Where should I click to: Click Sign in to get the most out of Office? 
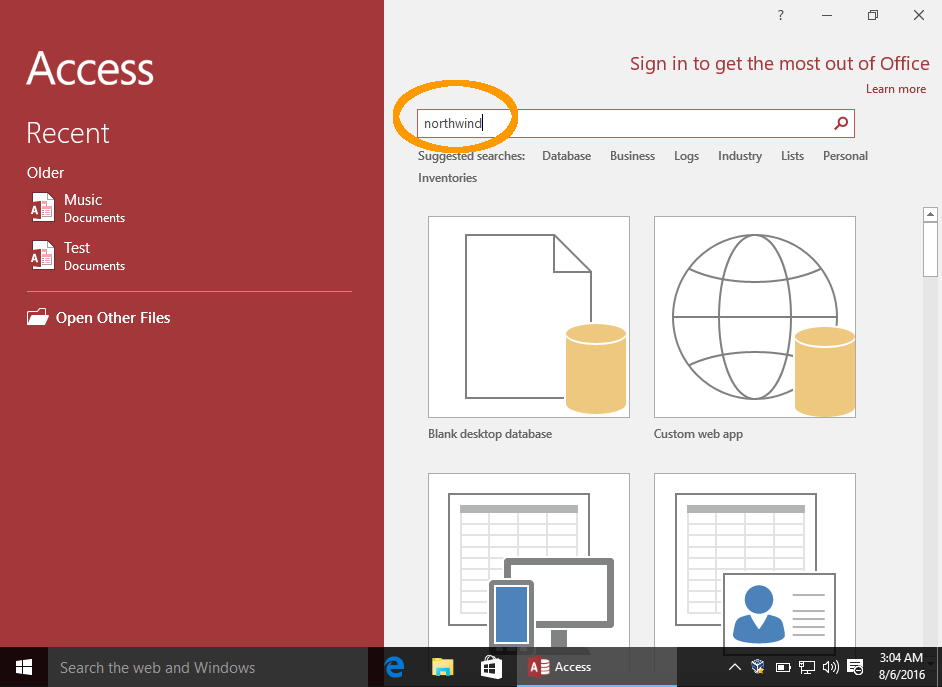coord(779,64)
